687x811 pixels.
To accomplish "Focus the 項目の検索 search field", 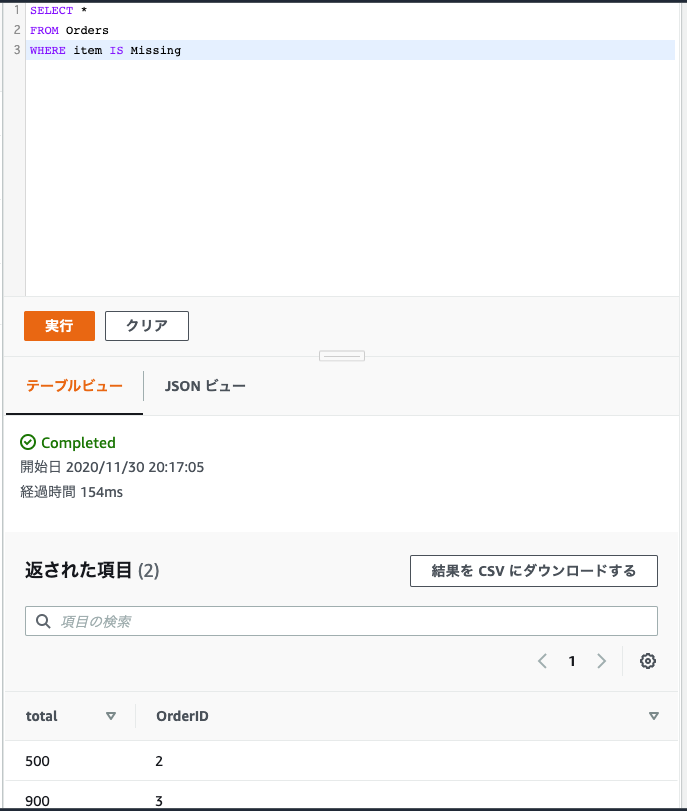I will 350,621.
